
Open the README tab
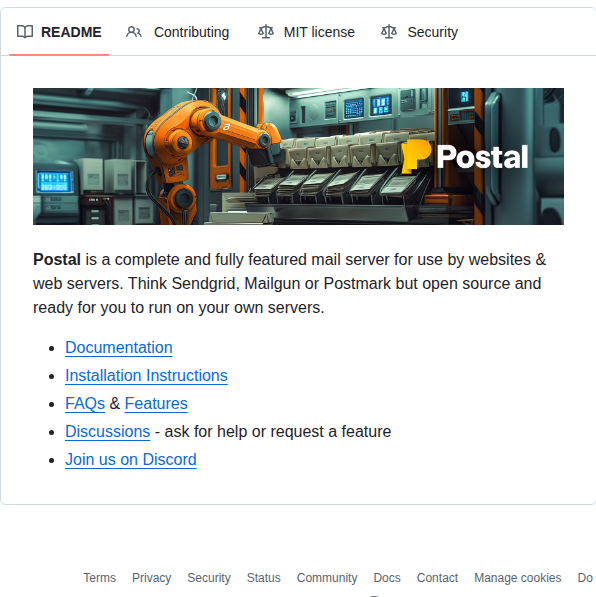pyautogui.click(x=59, y=32)
